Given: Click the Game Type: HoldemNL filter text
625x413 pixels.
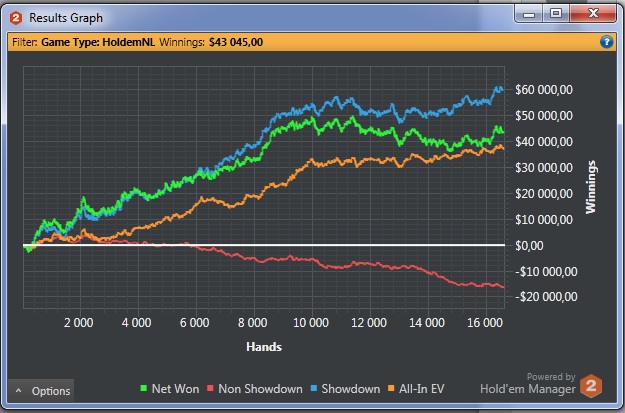Looking at the screenshot, I should (98, 42).
